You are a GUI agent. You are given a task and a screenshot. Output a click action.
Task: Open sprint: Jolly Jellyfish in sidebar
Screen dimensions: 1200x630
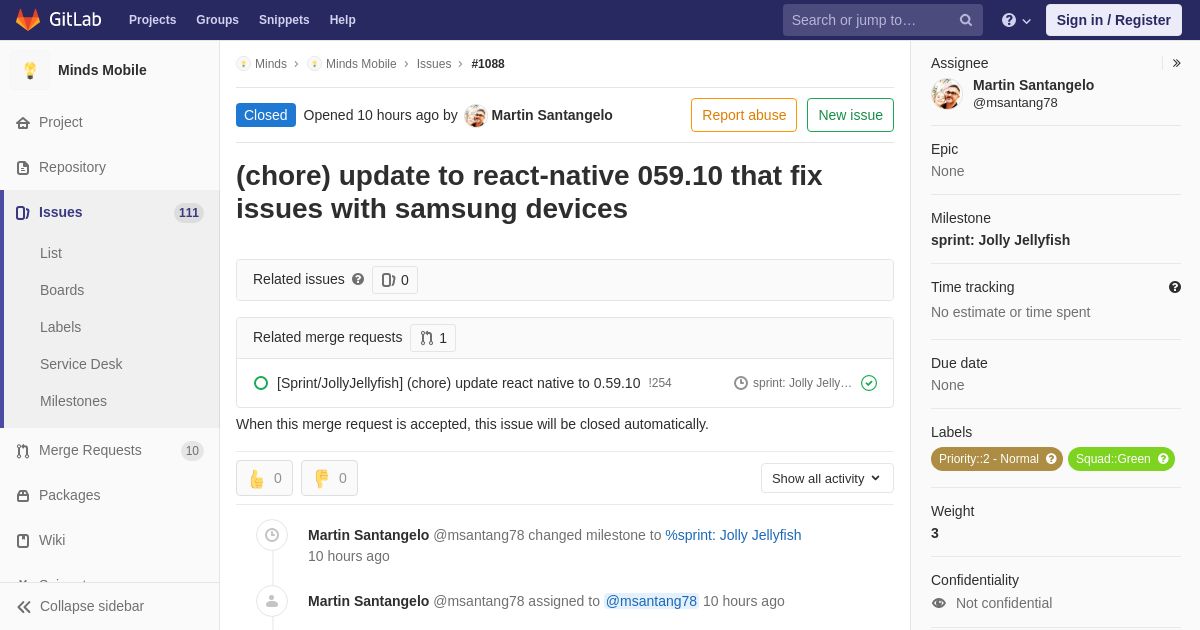pos(1000,240)
